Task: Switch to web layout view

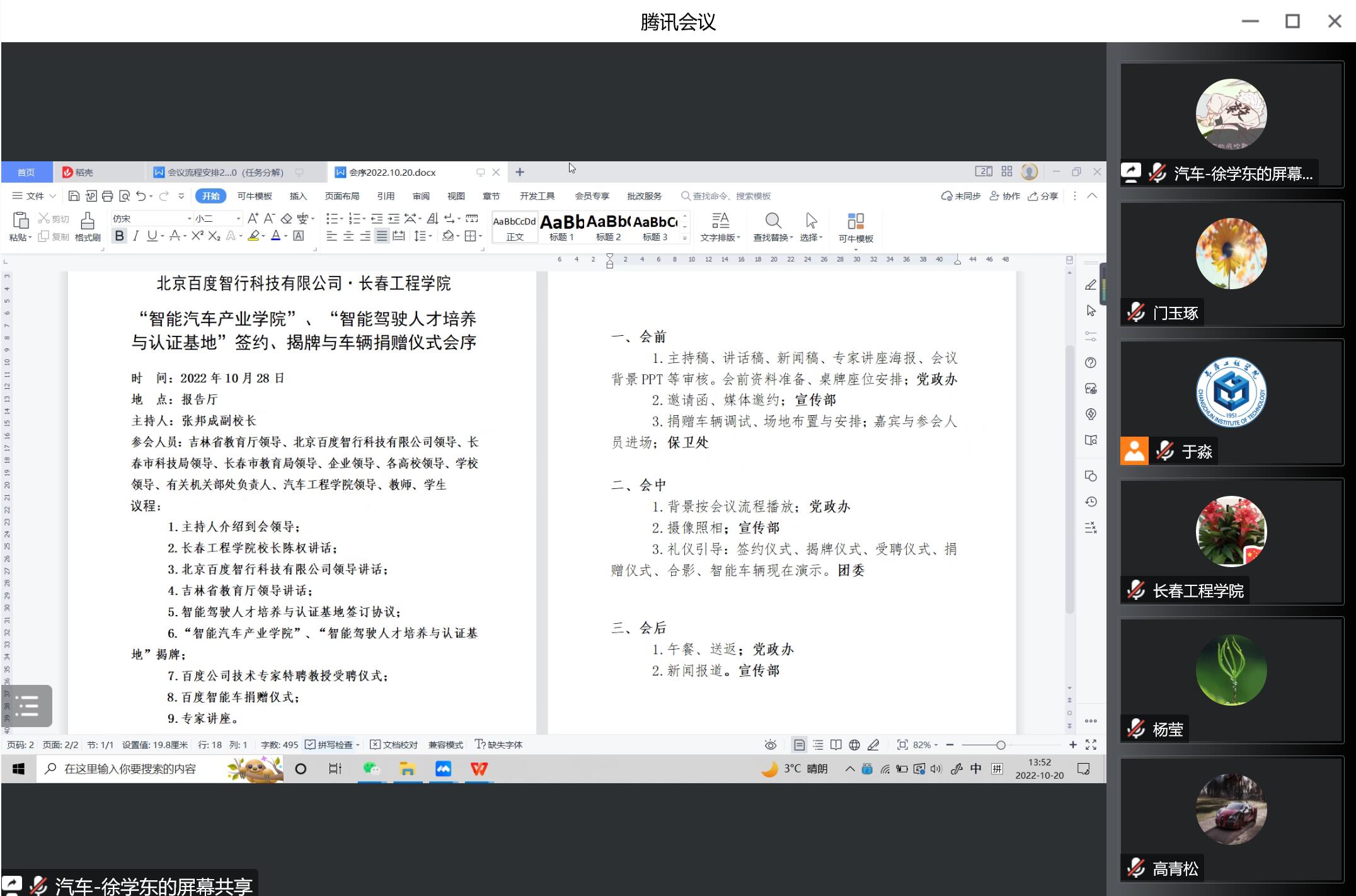Action: tap(854, 745)
